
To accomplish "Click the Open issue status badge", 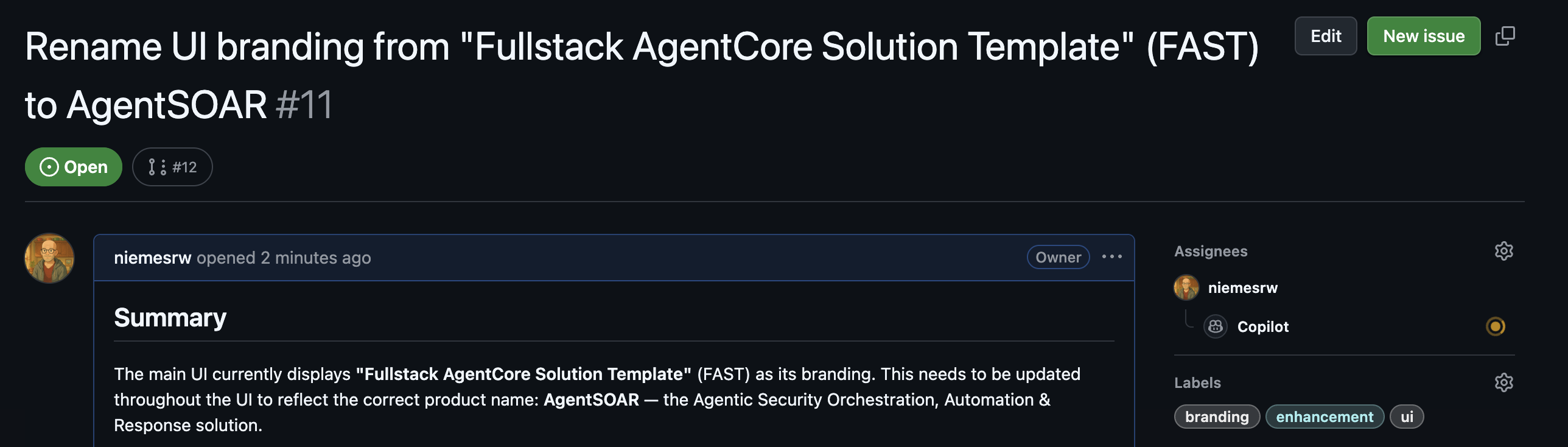I will pos(72,166).
